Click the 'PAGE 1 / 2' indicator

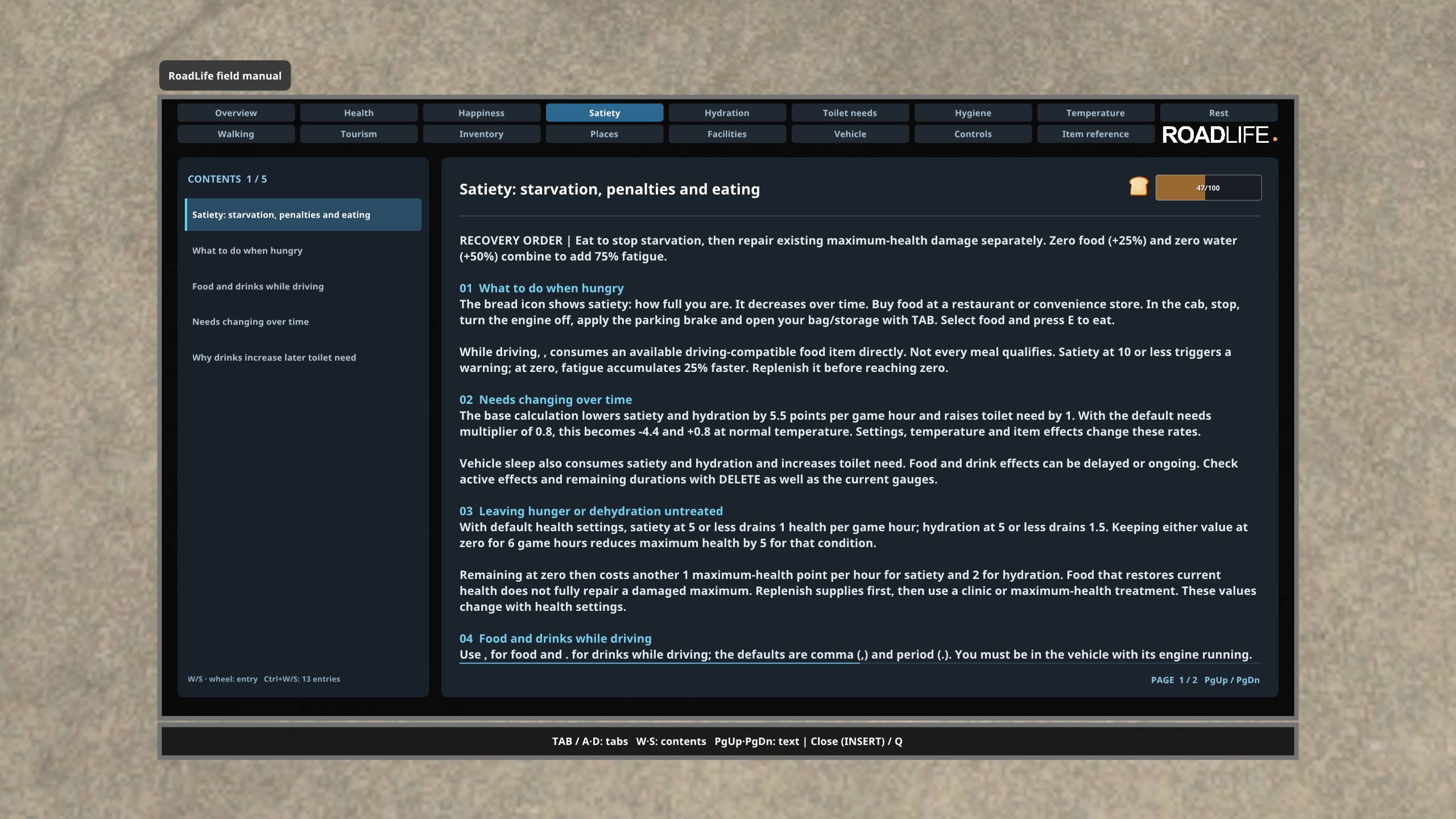[x=1174, y=680]
